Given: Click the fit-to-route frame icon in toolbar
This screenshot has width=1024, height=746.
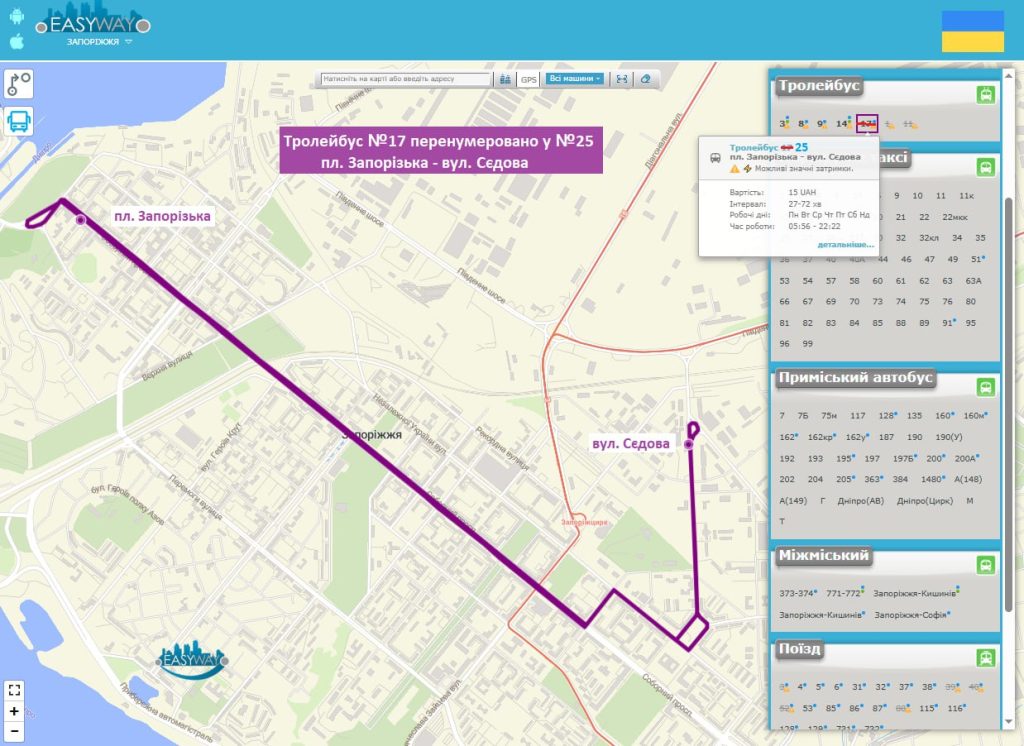Looking at the screenshot, I should coord(622,78).
